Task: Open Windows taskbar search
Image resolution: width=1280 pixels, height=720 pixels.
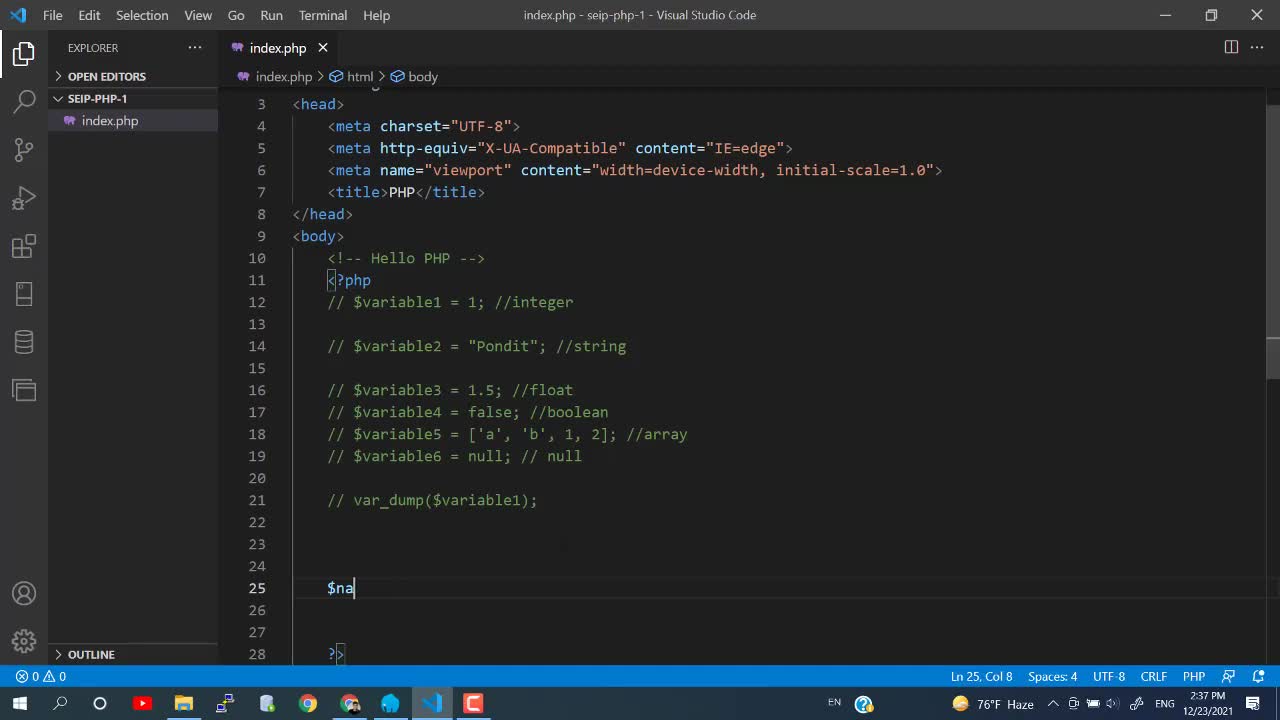Action: pyautogui.click(x=60, y=704)
